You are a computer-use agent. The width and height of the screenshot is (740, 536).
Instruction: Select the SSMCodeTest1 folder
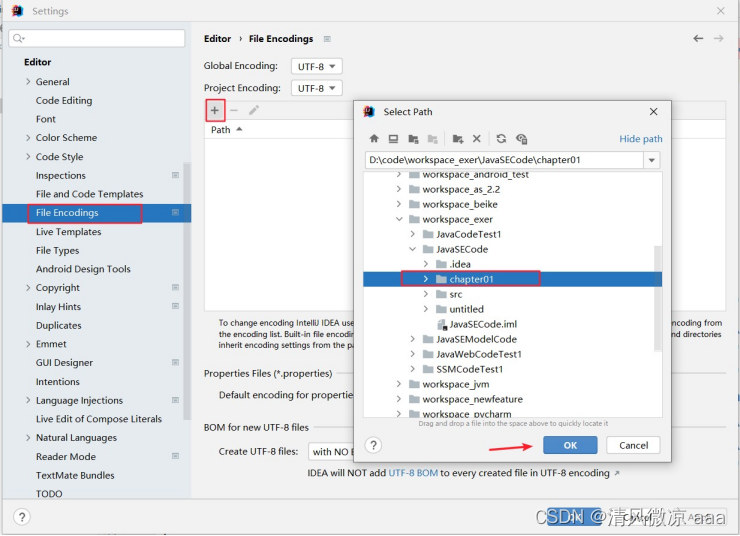[x=463, y=369]
